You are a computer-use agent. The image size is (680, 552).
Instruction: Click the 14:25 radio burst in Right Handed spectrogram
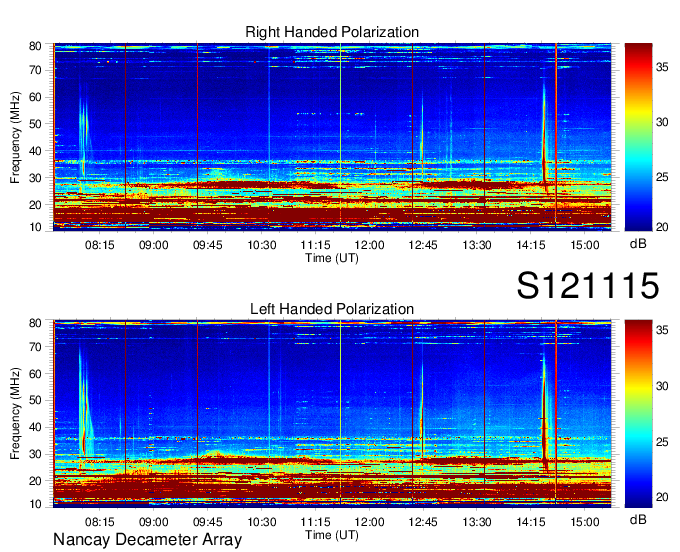545,139
